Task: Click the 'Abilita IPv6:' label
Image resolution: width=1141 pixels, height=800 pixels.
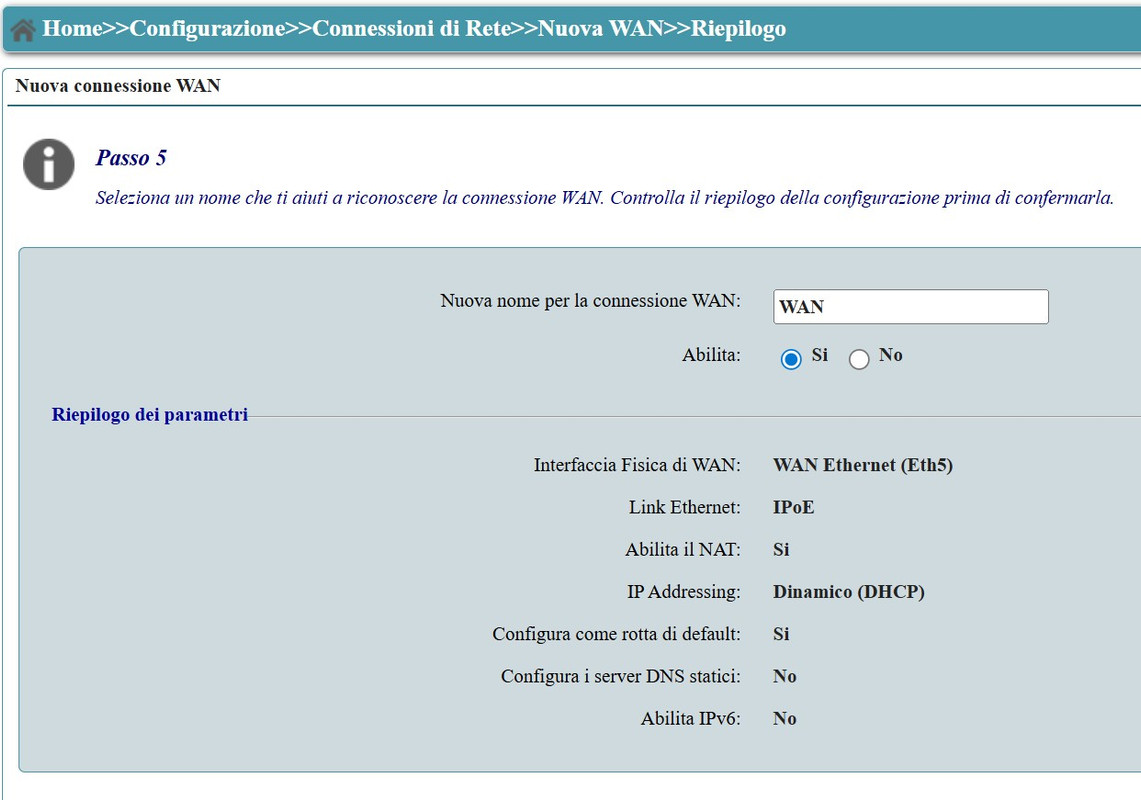Action: [x=691, y=718]
